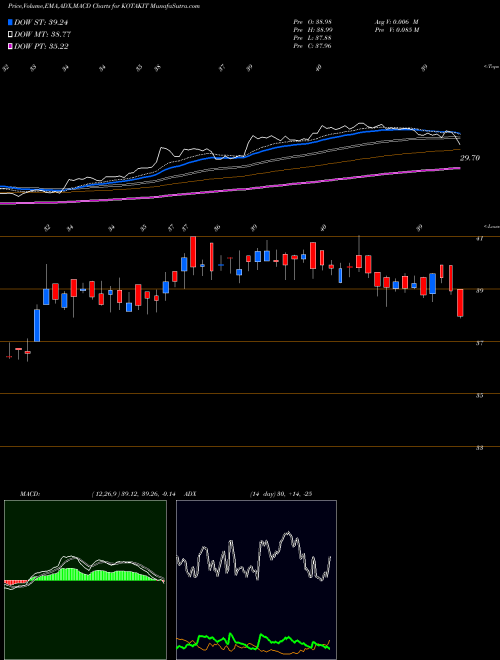The image size is (500, 660).
Task: Click the 'Pre L: 37.88' value
Action: (312, 37)
